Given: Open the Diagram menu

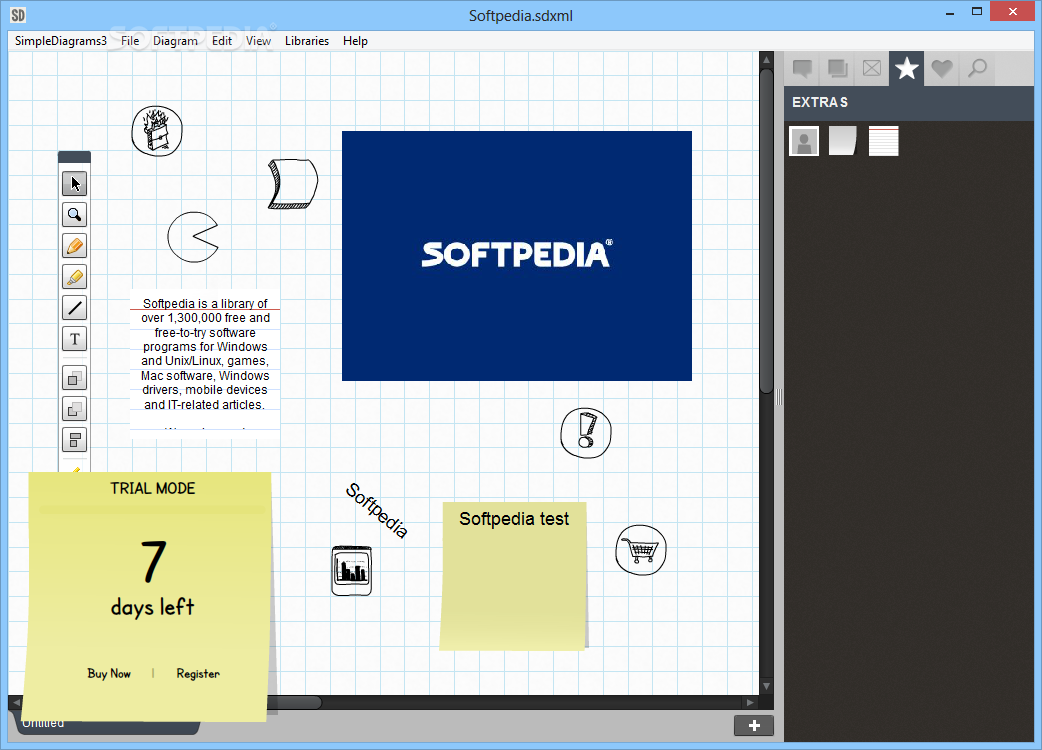Looking at the screenshot, I should 175,41.
